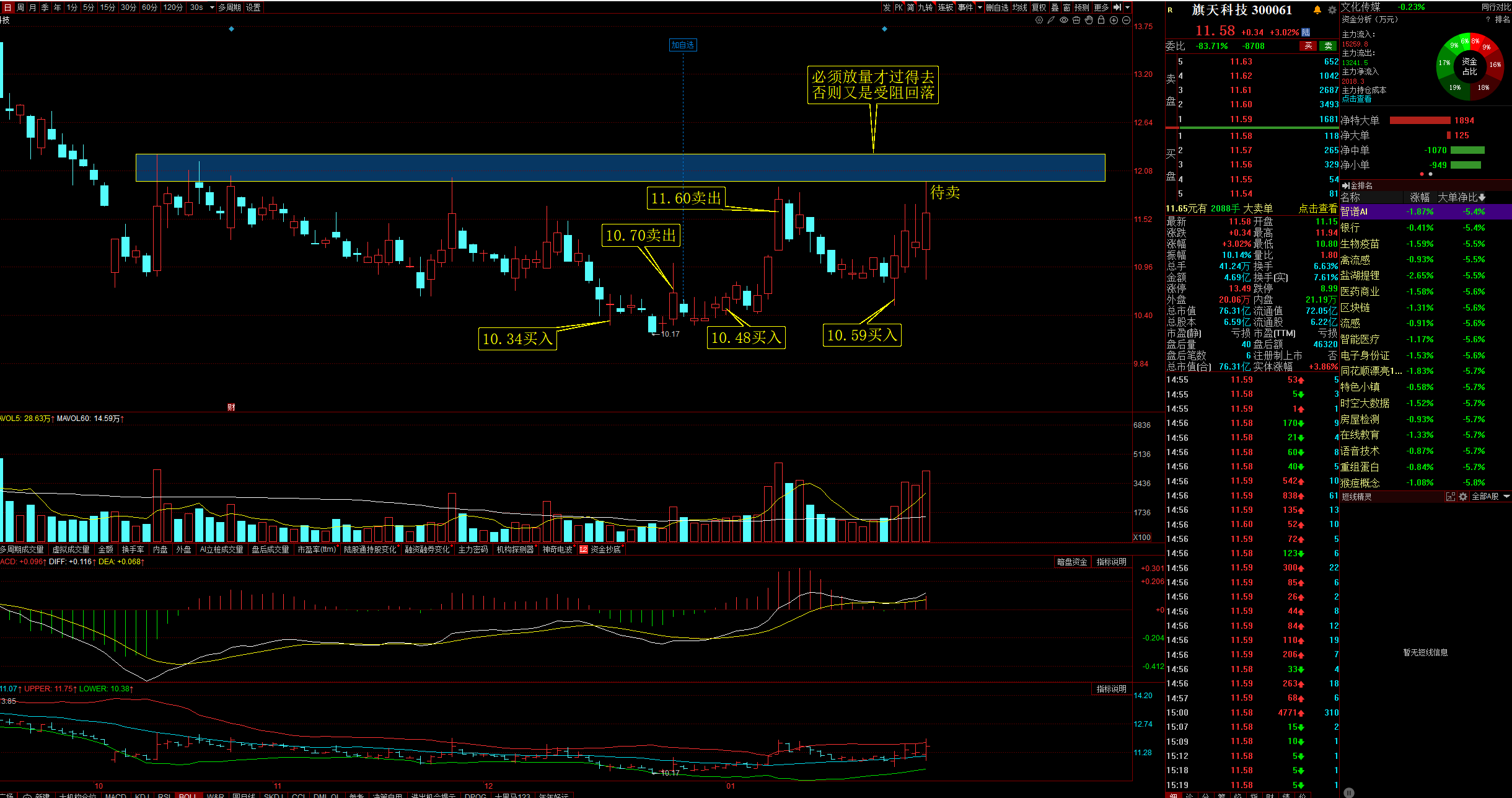The height and width of the screenshot is (798, 1512).
Task: Open the dropdown arrow after 事件
Action: pos(980,7)
